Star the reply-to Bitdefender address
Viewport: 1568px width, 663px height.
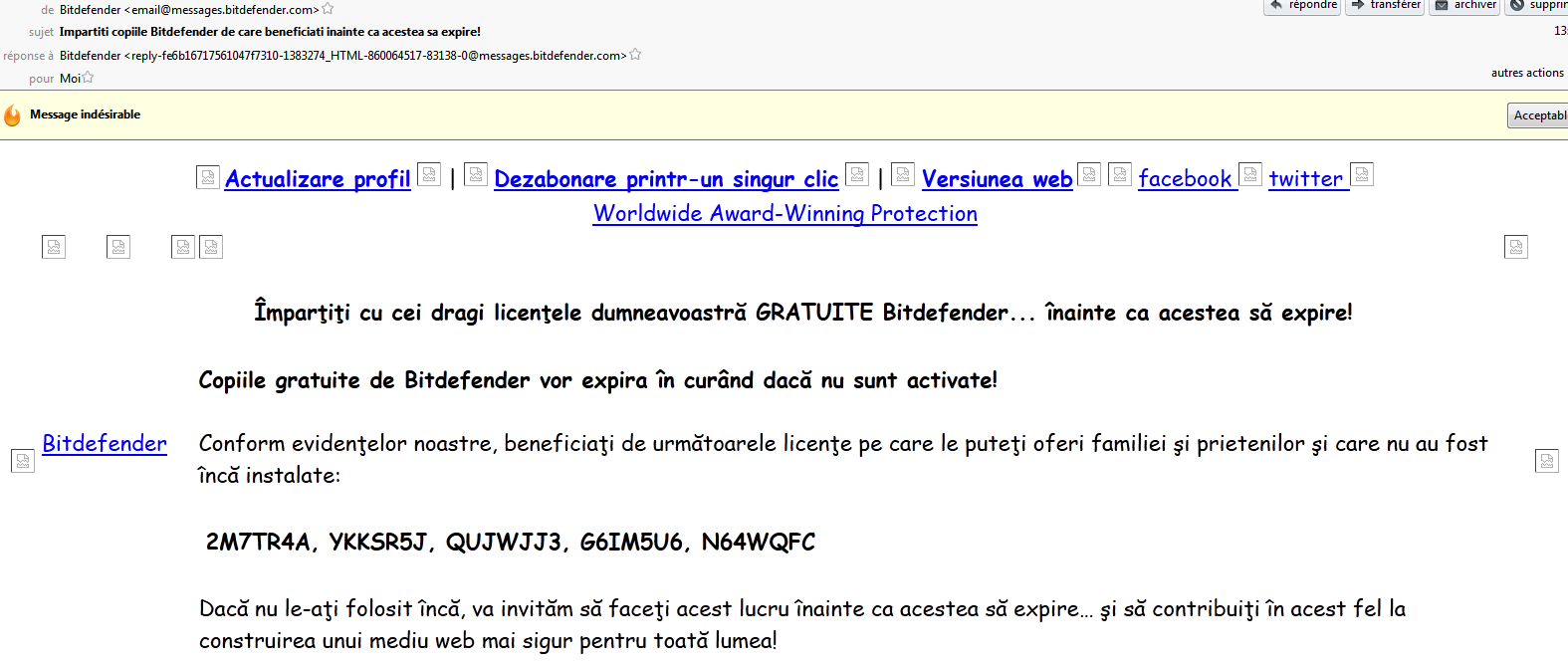point(635,55)
